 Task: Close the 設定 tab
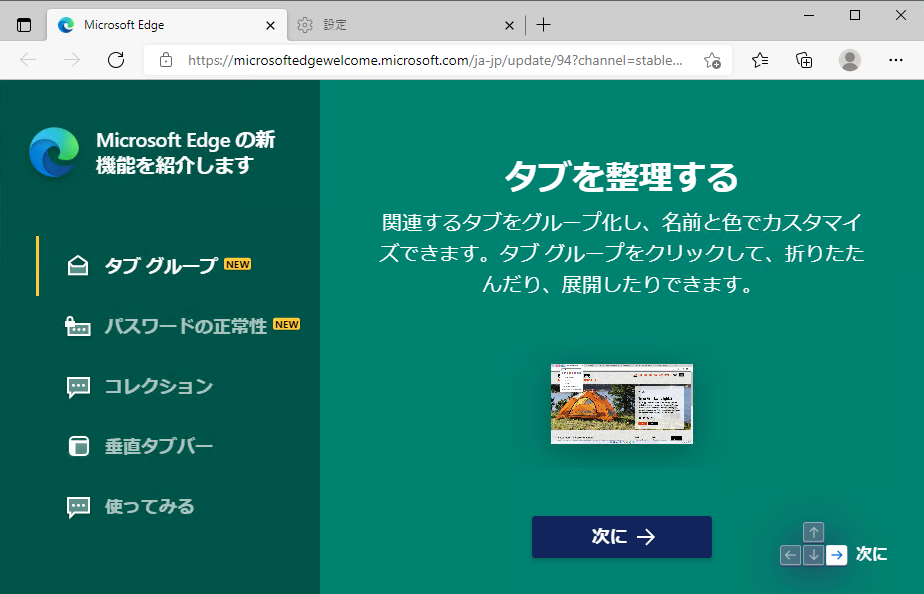coord(509,25)
